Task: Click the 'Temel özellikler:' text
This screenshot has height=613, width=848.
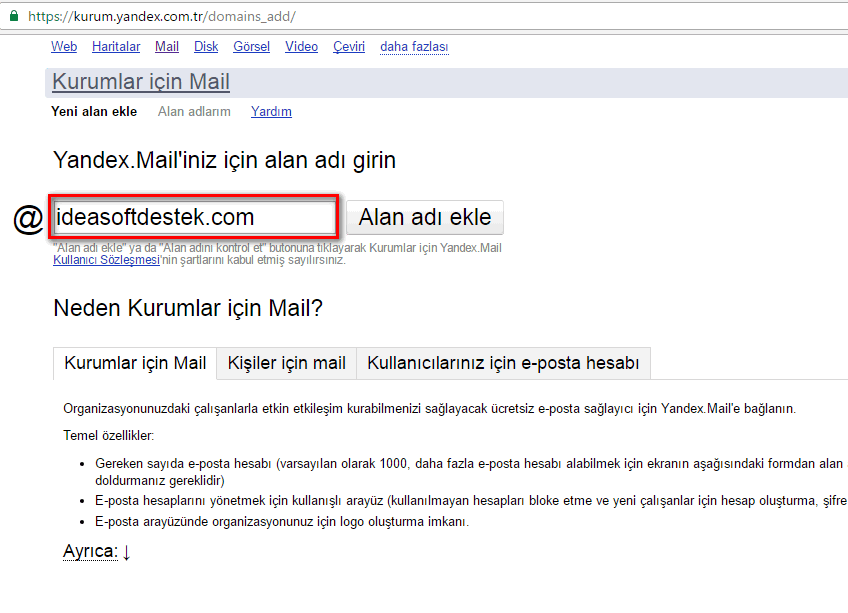Action: click(x=109, y=436)
